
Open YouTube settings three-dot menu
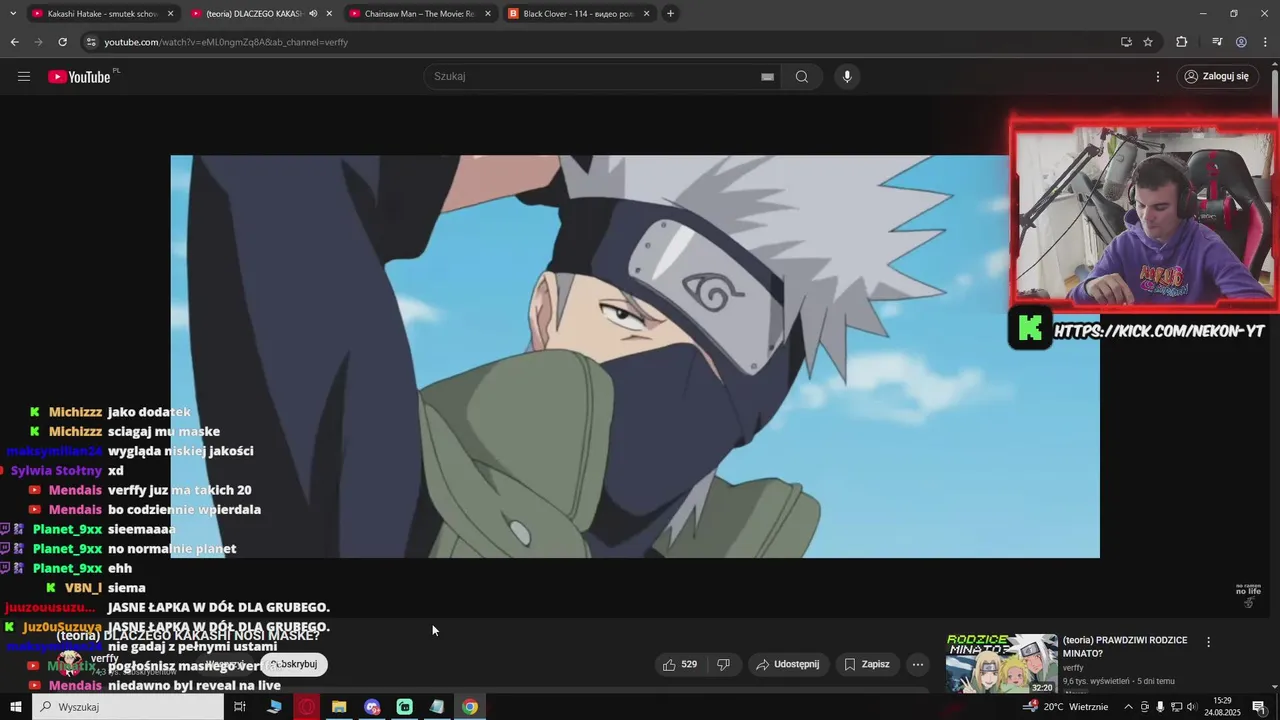click(x=1158, y=76)
